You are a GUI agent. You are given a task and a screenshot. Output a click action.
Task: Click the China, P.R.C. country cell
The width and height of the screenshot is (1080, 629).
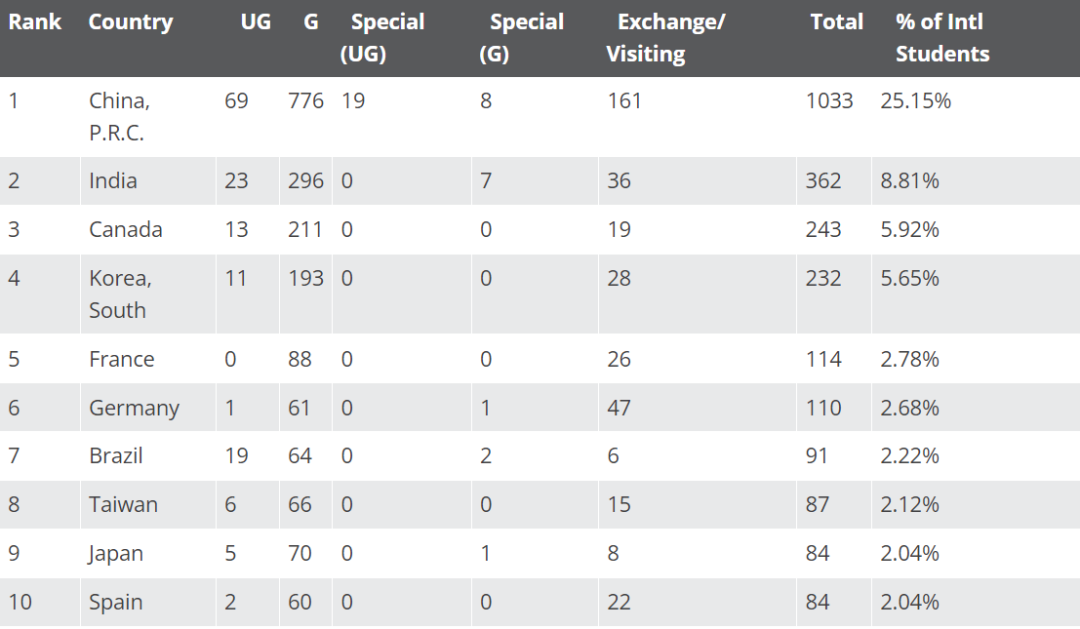click(119, 117)
